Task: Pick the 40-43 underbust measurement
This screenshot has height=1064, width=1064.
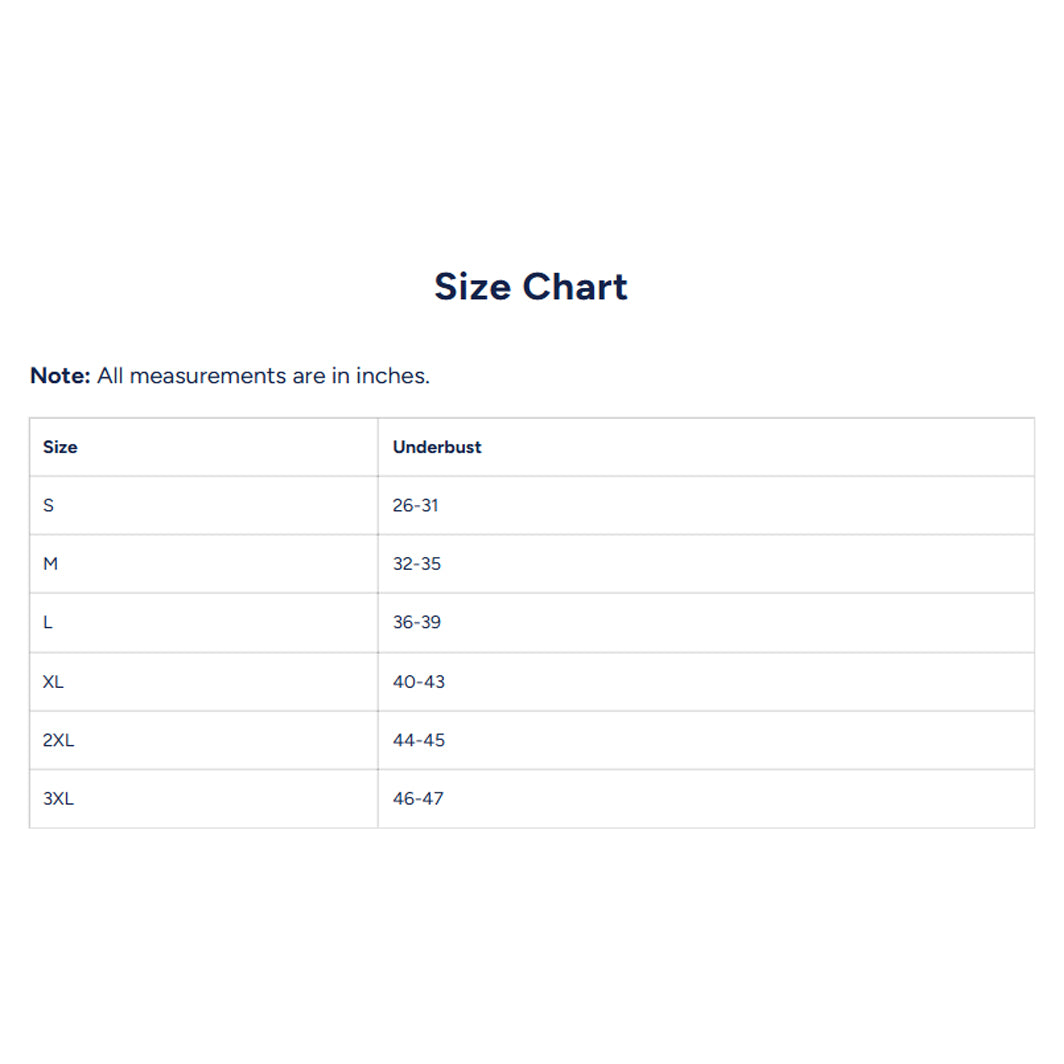Action: click(418, 682)
